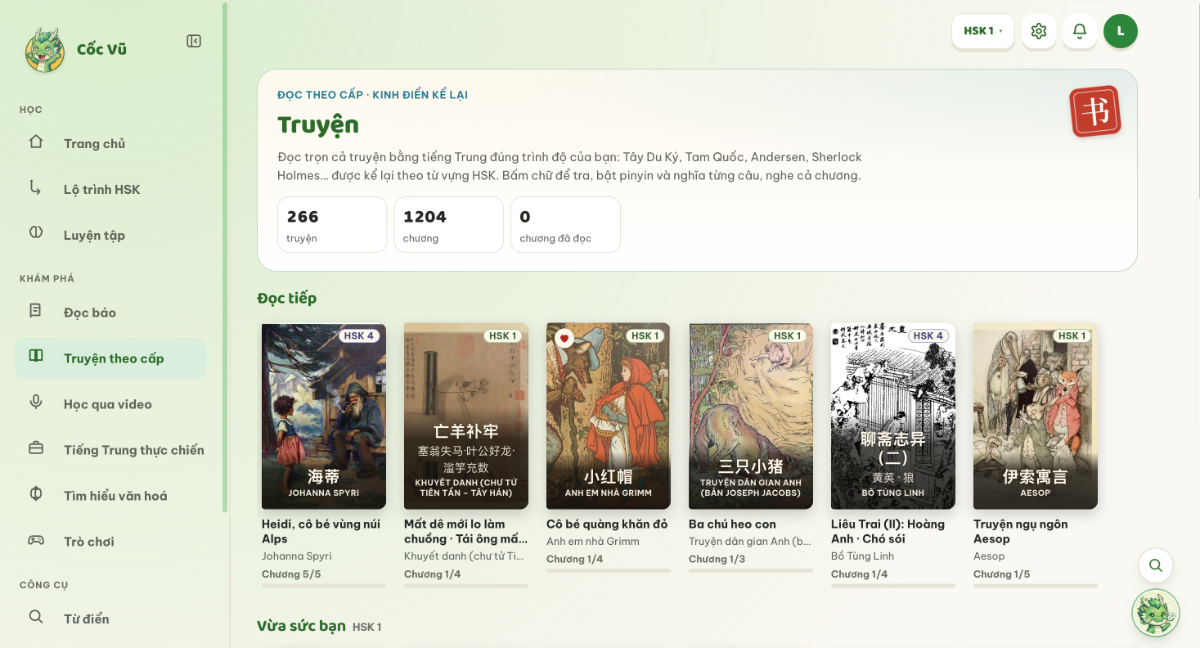Click the progress bar under Ba chú heo con
This screenshot has height=648, width=1200.
[751, 571]
